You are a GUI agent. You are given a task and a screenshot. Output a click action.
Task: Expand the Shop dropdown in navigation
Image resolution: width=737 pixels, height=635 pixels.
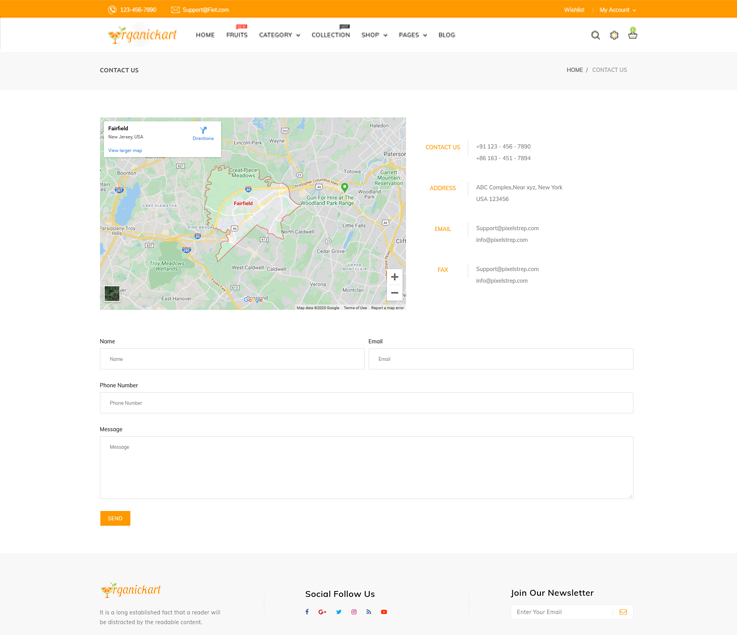[373, 35]
